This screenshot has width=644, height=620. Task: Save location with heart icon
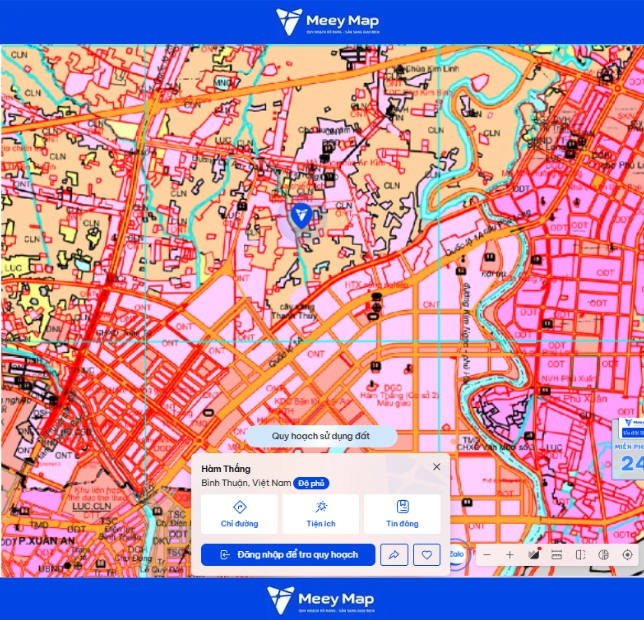point(427,555)
